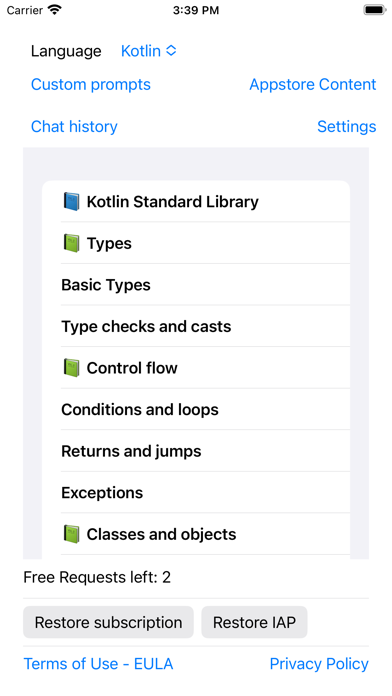Tap the Restore IAP button
Viewport: 392px width, 696px height.
click(x=254, y=622)
